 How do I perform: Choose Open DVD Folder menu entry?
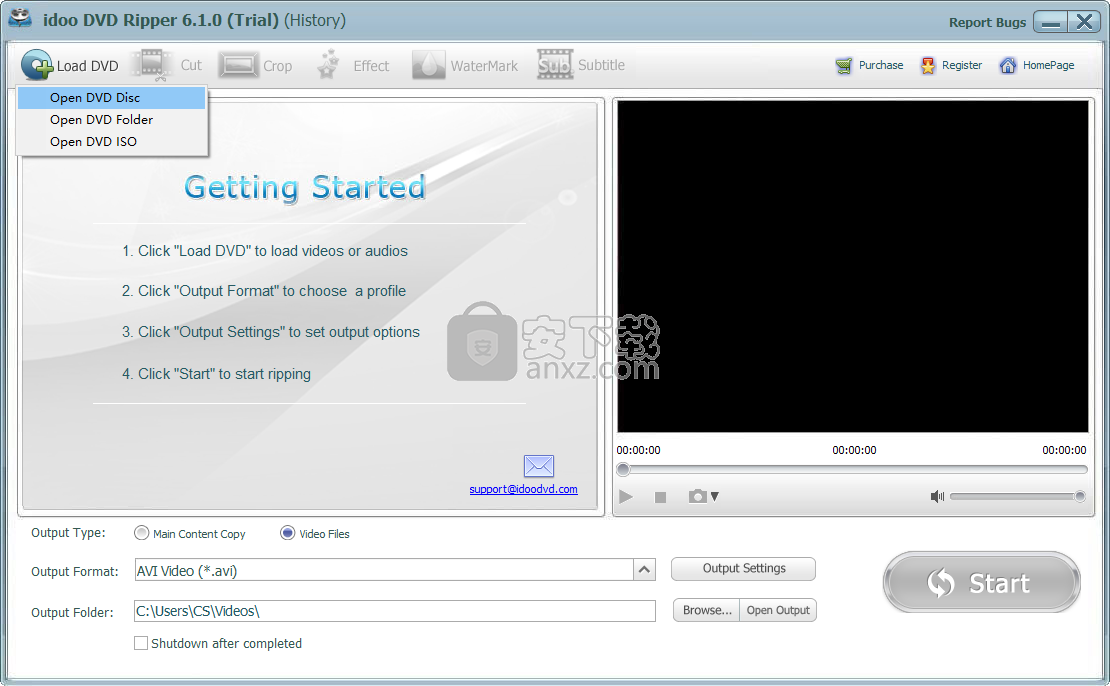click(x=112, y=120)
